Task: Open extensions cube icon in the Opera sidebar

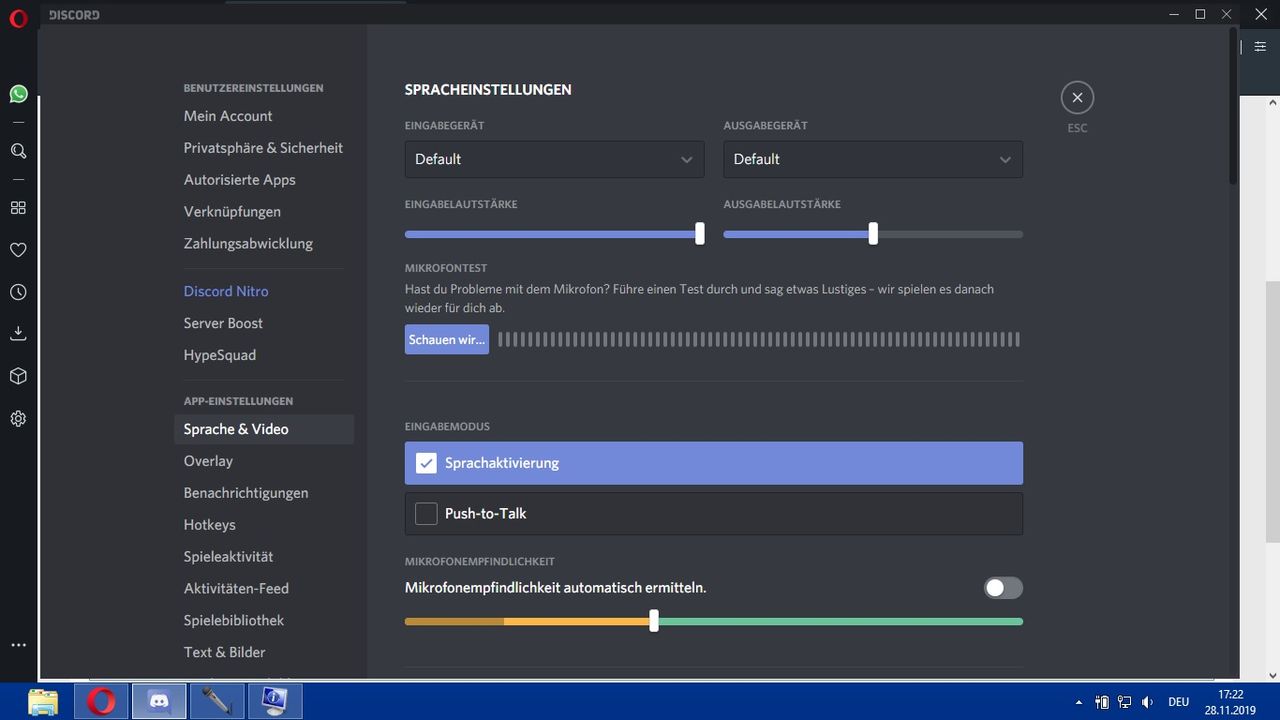Action: (18, 376)
